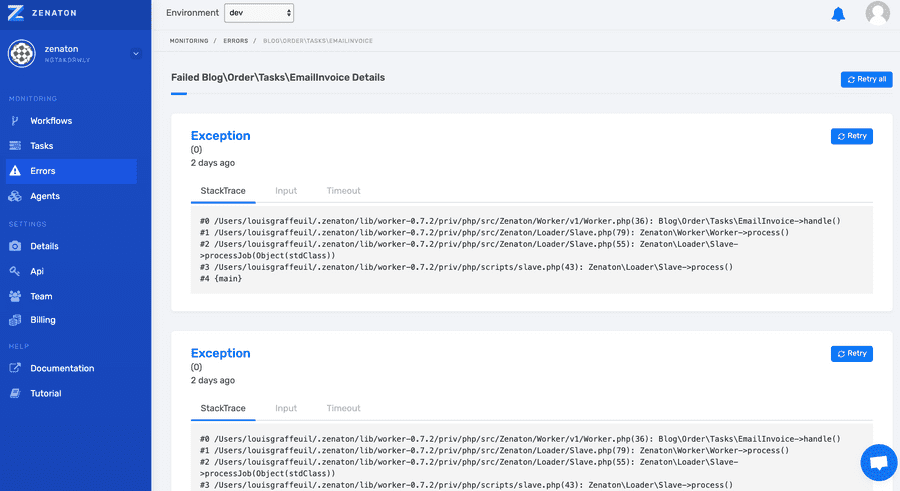Click '#4 {main}' line in first stack trace
The image size is (900, 491).
point(221,279)
